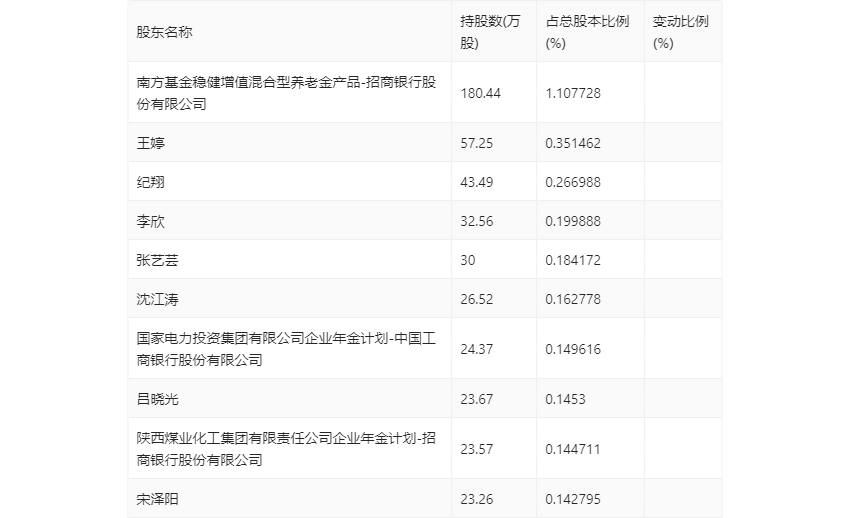
Task: Select shareholder name 王婷
Action: pos(151,143)
